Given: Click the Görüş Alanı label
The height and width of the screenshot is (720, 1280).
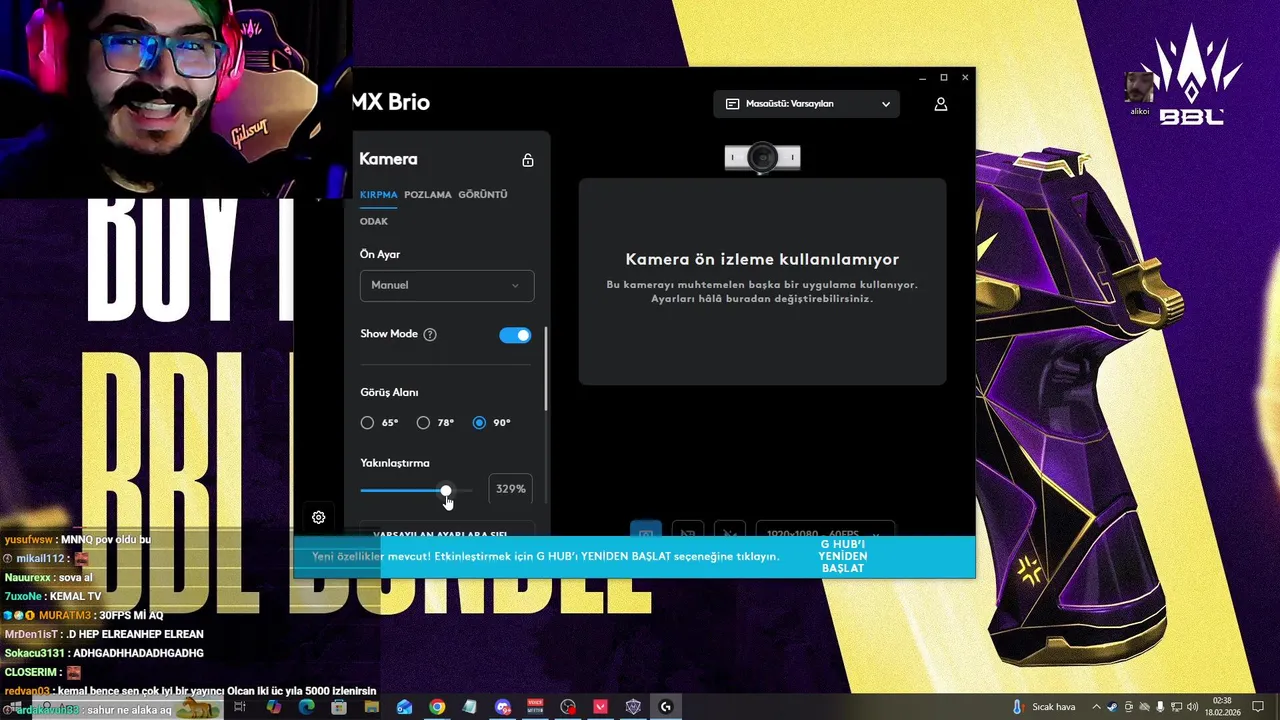Looking at the screenshot, I should point(389,393).
